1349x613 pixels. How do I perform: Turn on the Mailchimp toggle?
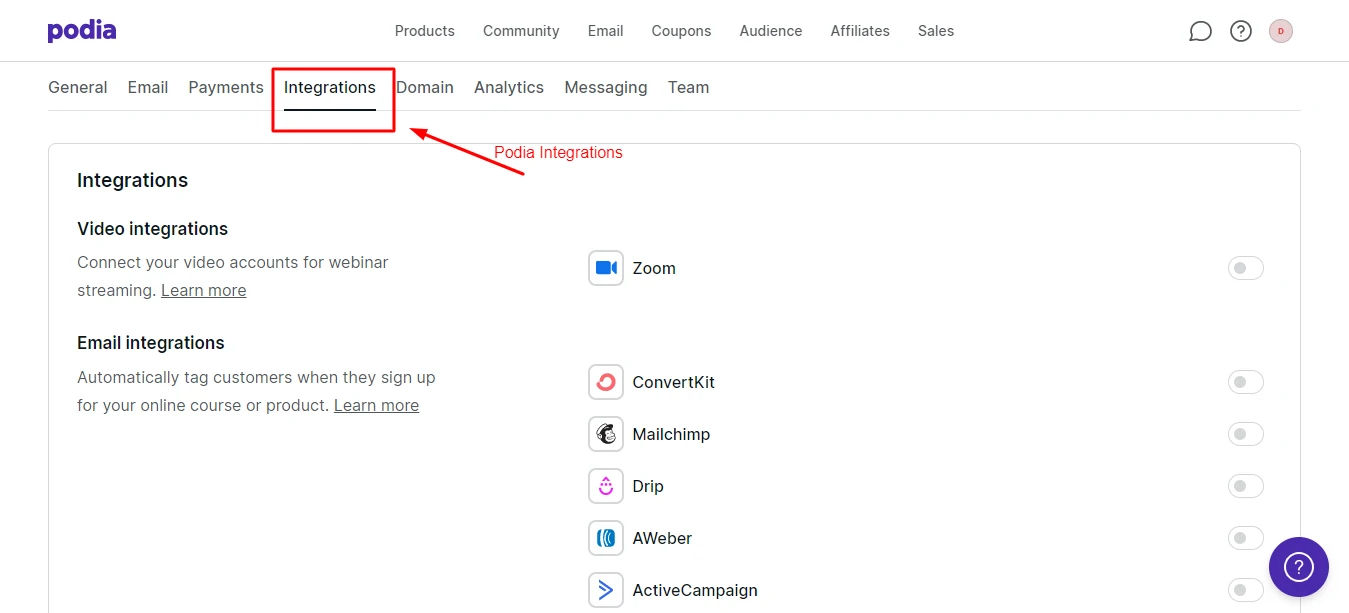[1246, 434]
